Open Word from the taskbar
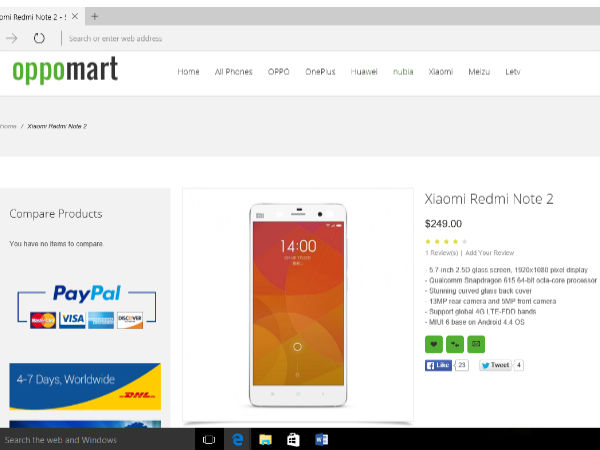 [x=321, y=440]
